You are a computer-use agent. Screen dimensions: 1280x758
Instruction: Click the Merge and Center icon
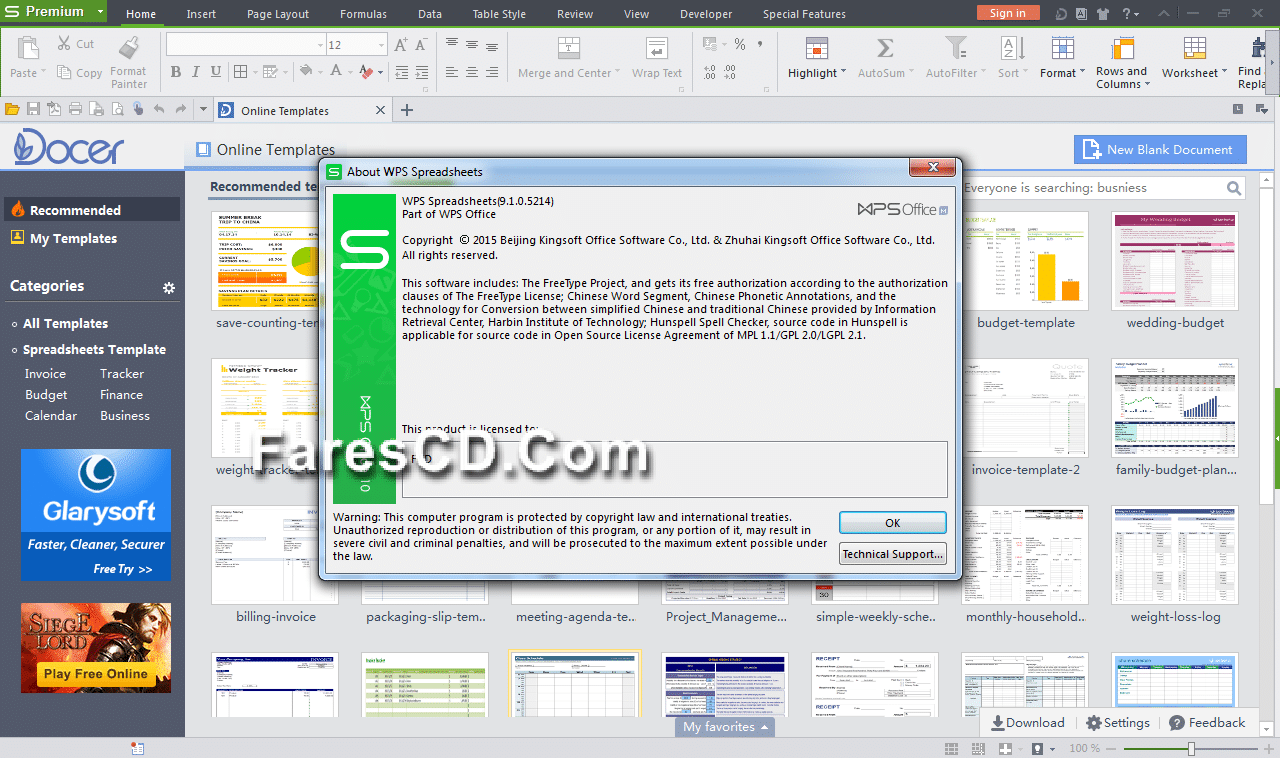coord(568,49)
